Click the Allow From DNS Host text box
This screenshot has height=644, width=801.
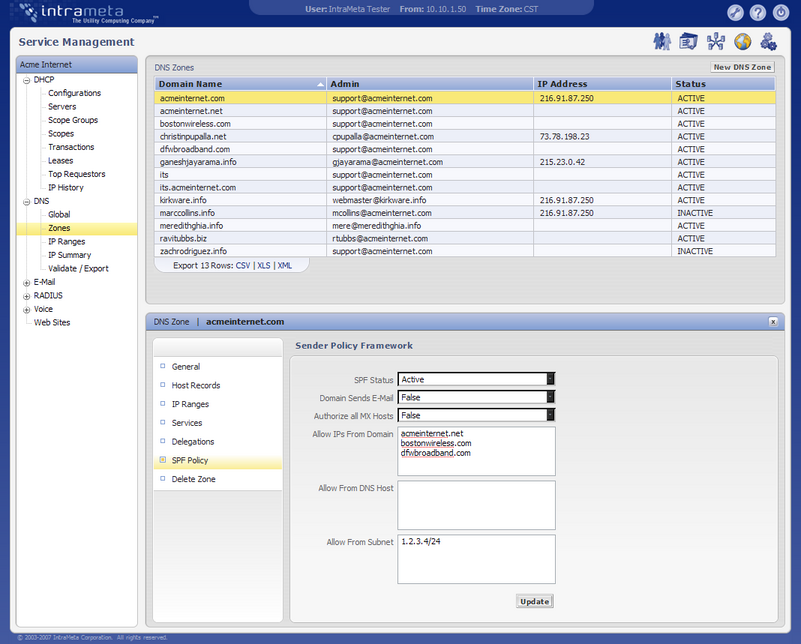tap(476, 505)
